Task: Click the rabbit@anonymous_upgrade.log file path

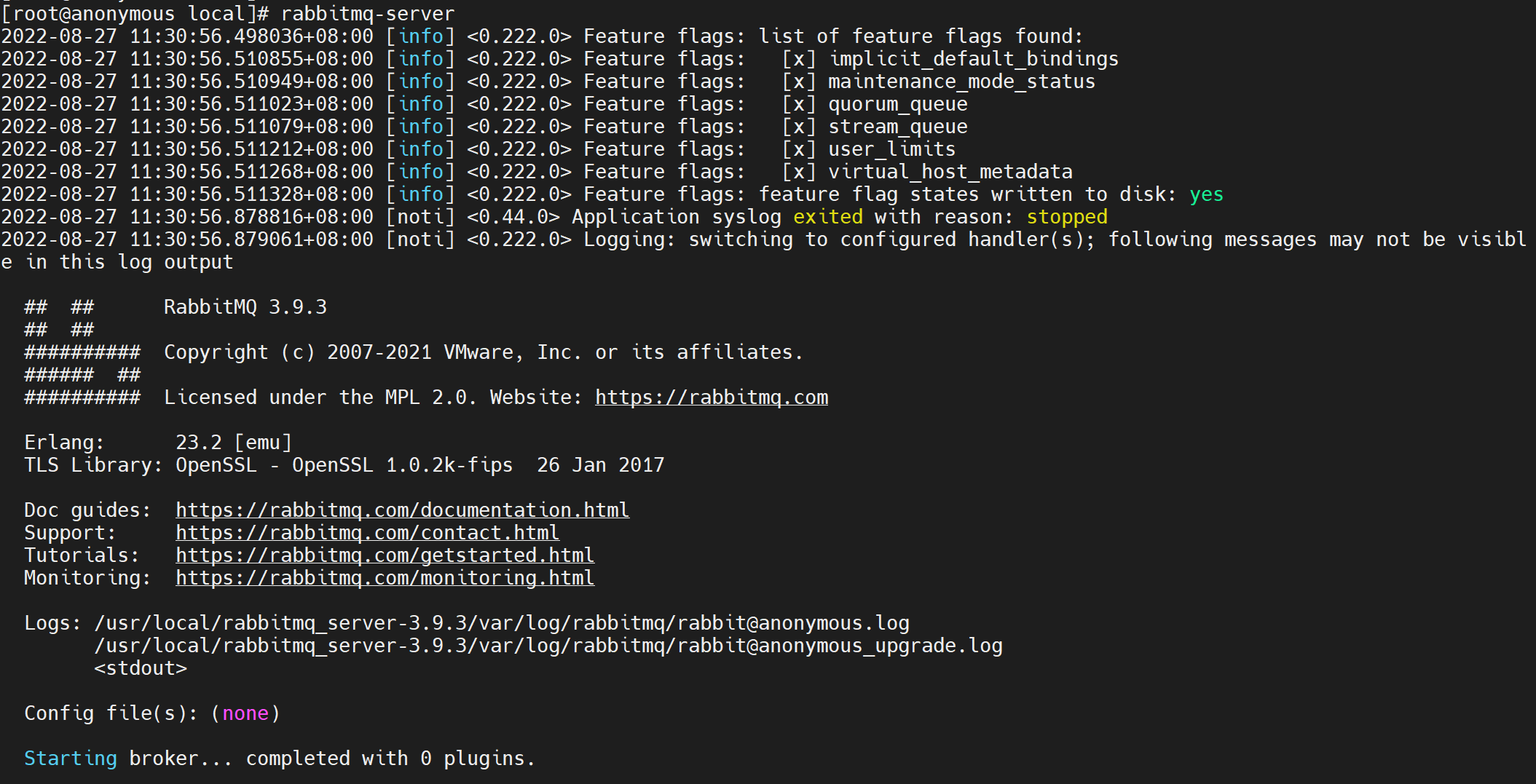Action: pos(548,646)
